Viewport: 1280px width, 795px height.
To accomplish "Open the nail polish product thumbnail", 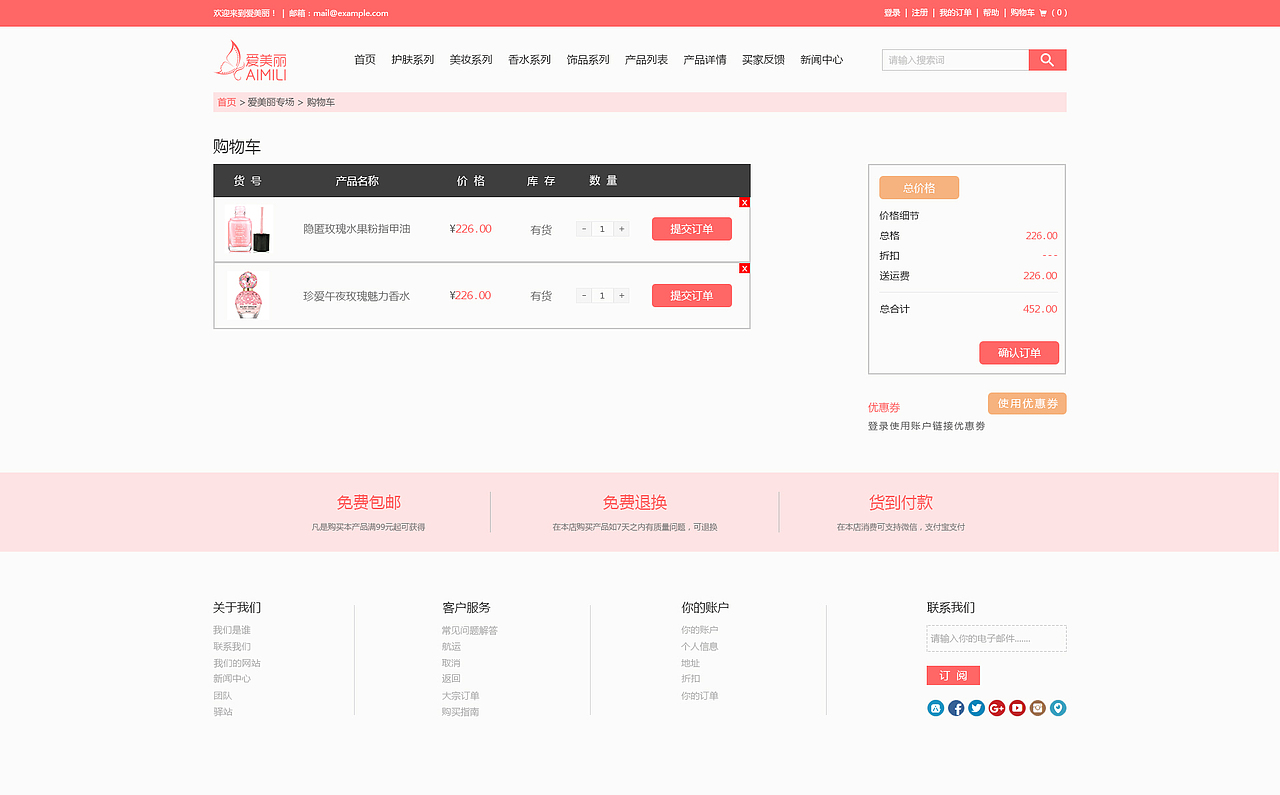I will pyautogui.click(x=248, y=229).
